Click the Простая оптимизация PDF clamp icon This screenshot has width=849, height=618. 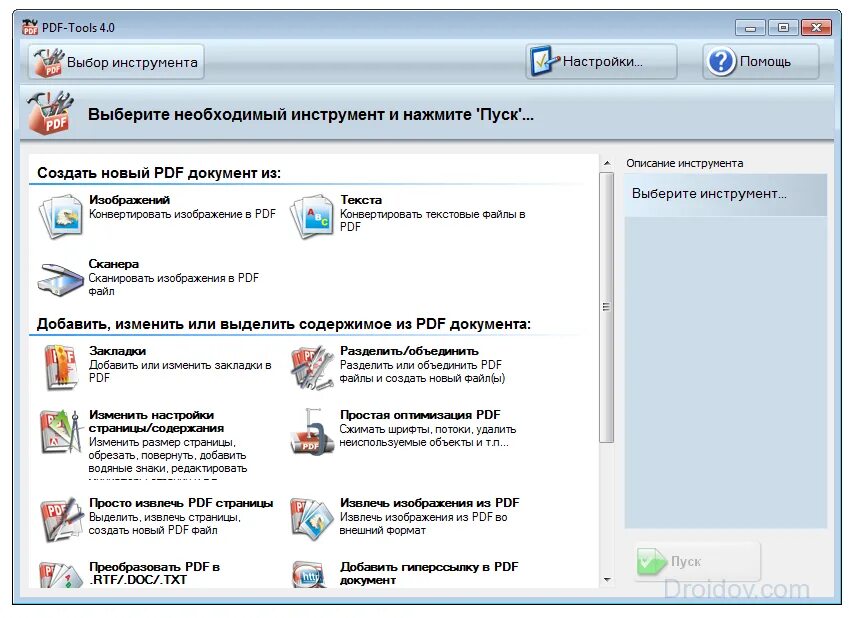312,432
